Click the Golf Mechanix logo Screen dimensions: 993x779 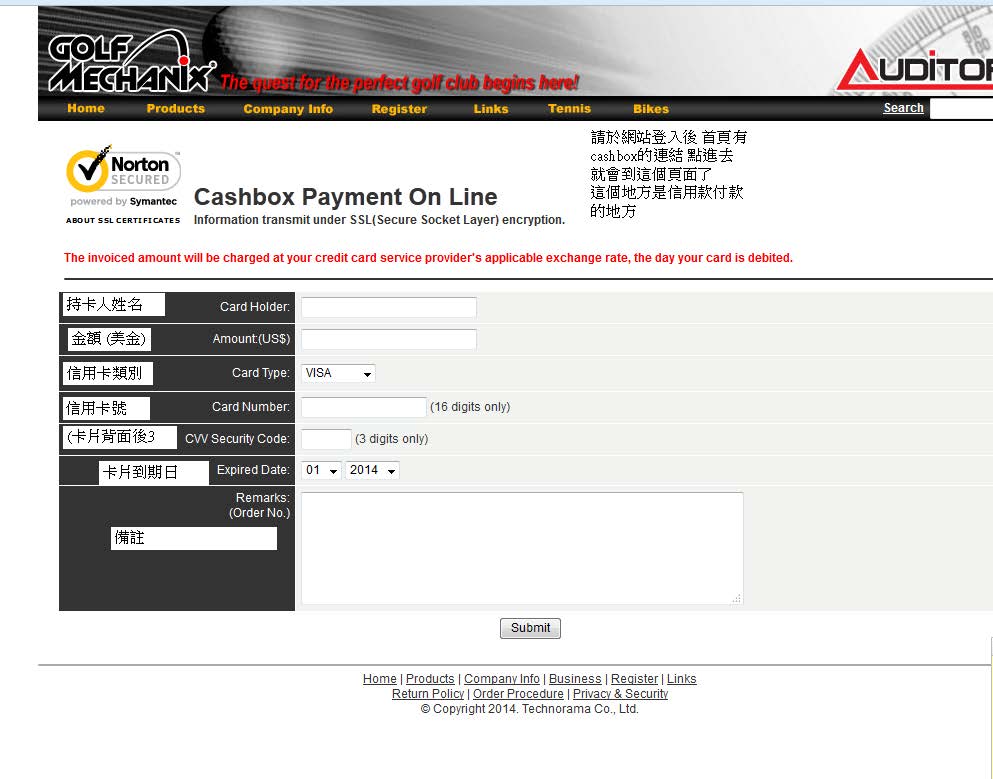[131, 62]
